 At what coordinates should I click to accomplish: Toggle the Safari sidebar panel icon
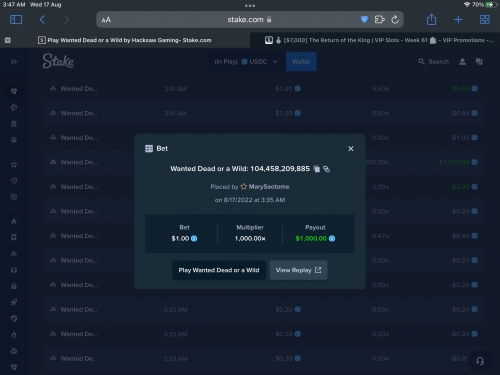pos(16,20)
